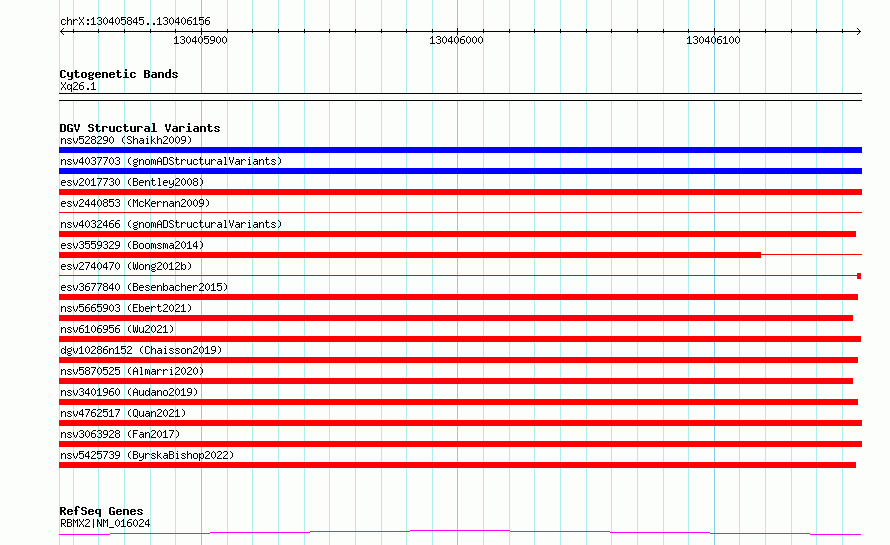The width and height of the screenshot is (890, 545).
Task: Click the Xq26.1 cytogenetic band label
Action: (x=78, y=86)
